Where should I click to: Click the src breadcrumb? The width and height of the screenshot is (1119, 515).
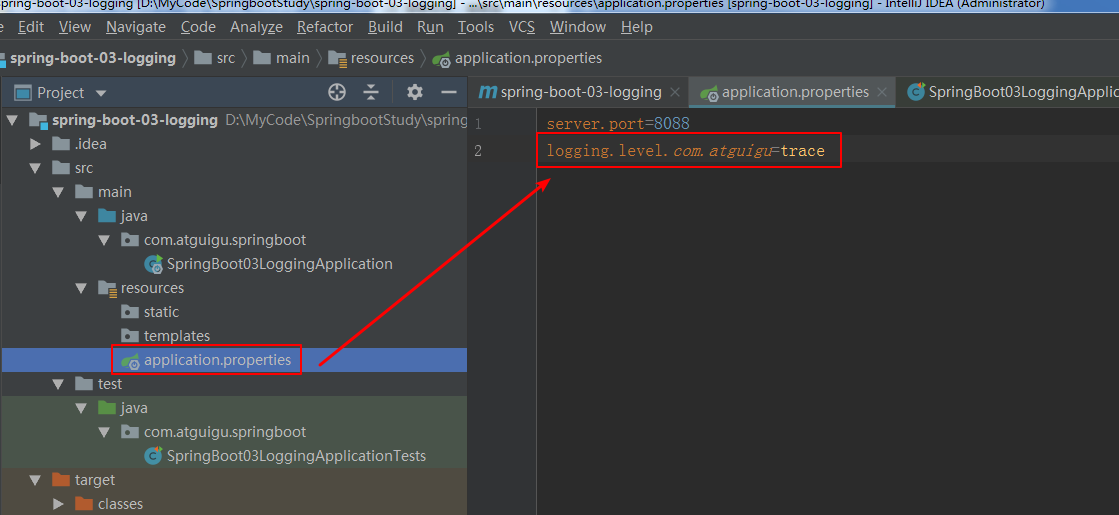(x=215, y=58)
